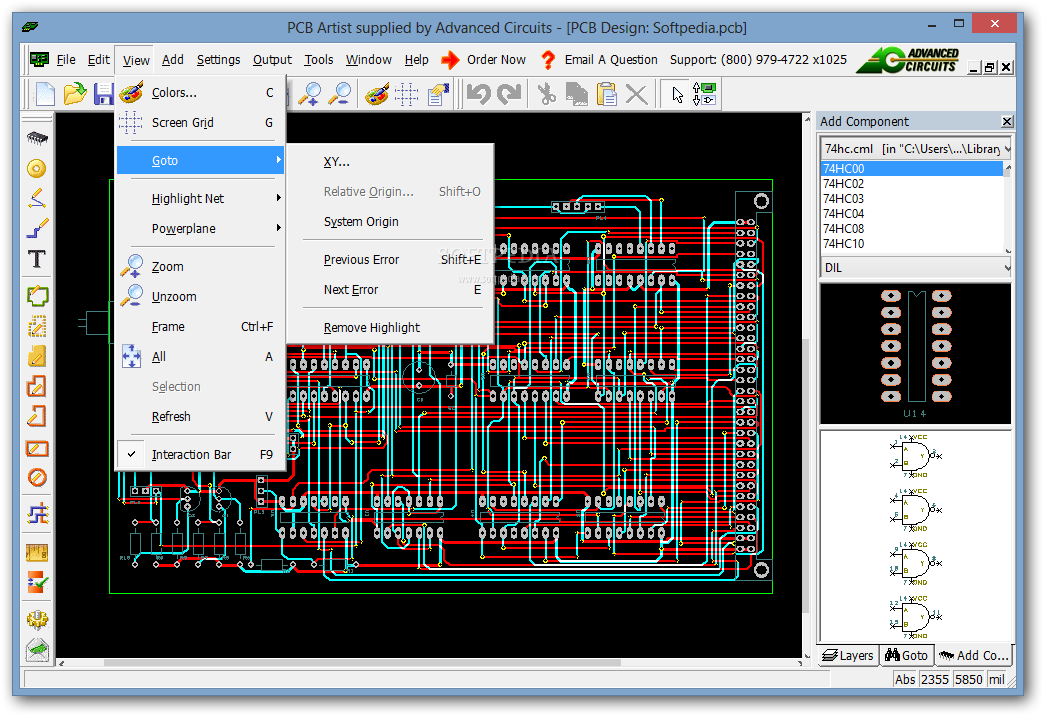Switch to the Add Co... tab

(x=974, y=655)
